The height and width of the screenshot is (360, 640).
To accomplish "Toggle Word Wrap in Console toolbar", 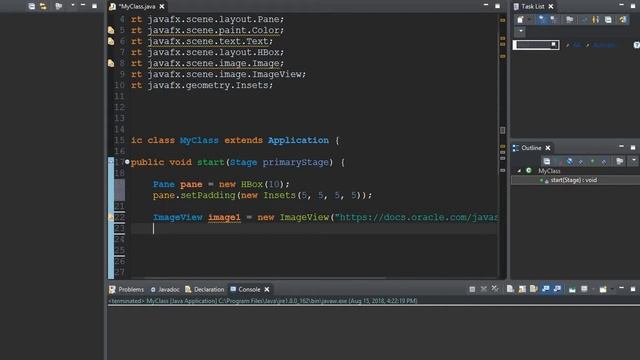I will coord(533,289).
